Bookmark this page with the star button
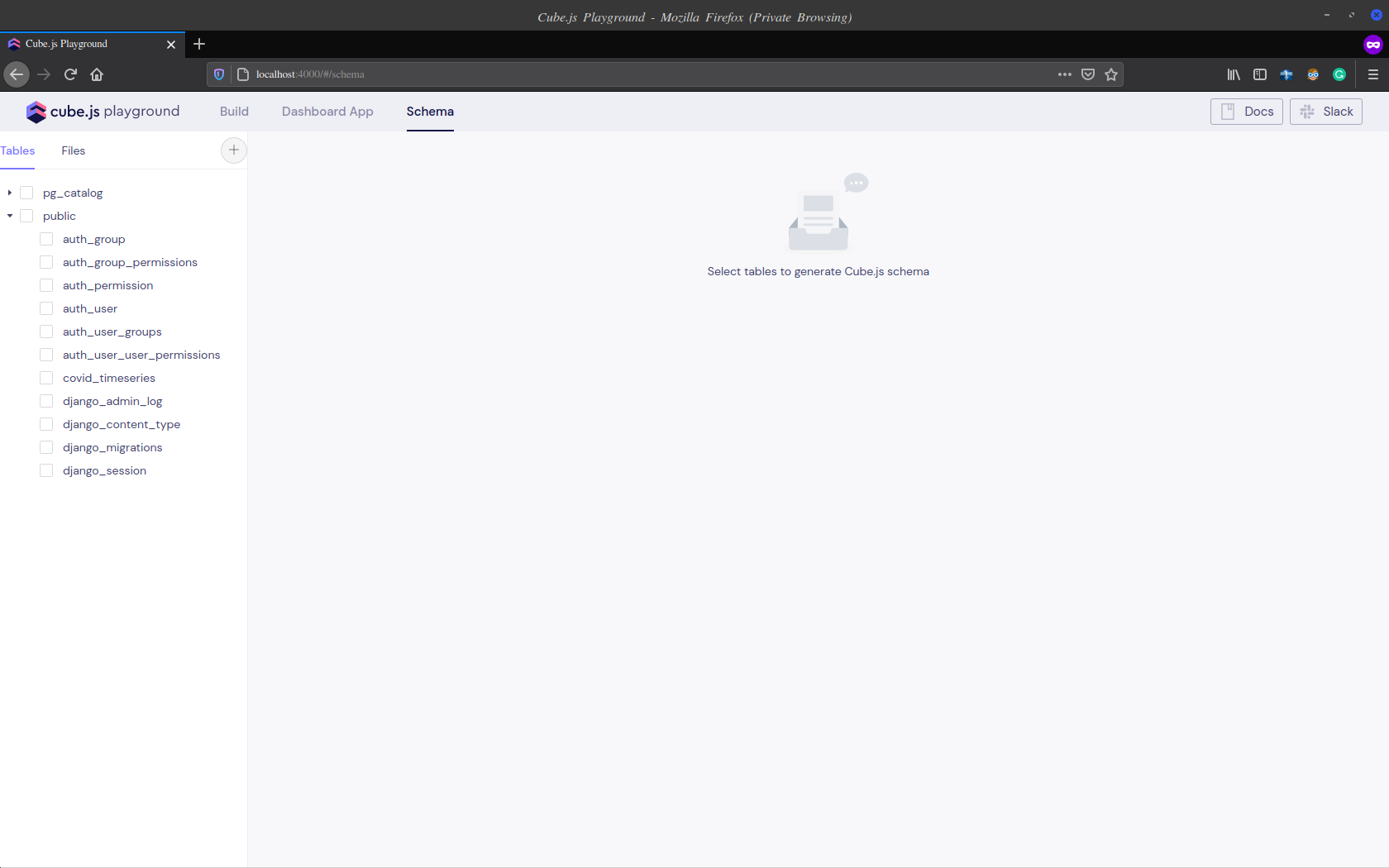The image size is (1389, 868). 1111,74
